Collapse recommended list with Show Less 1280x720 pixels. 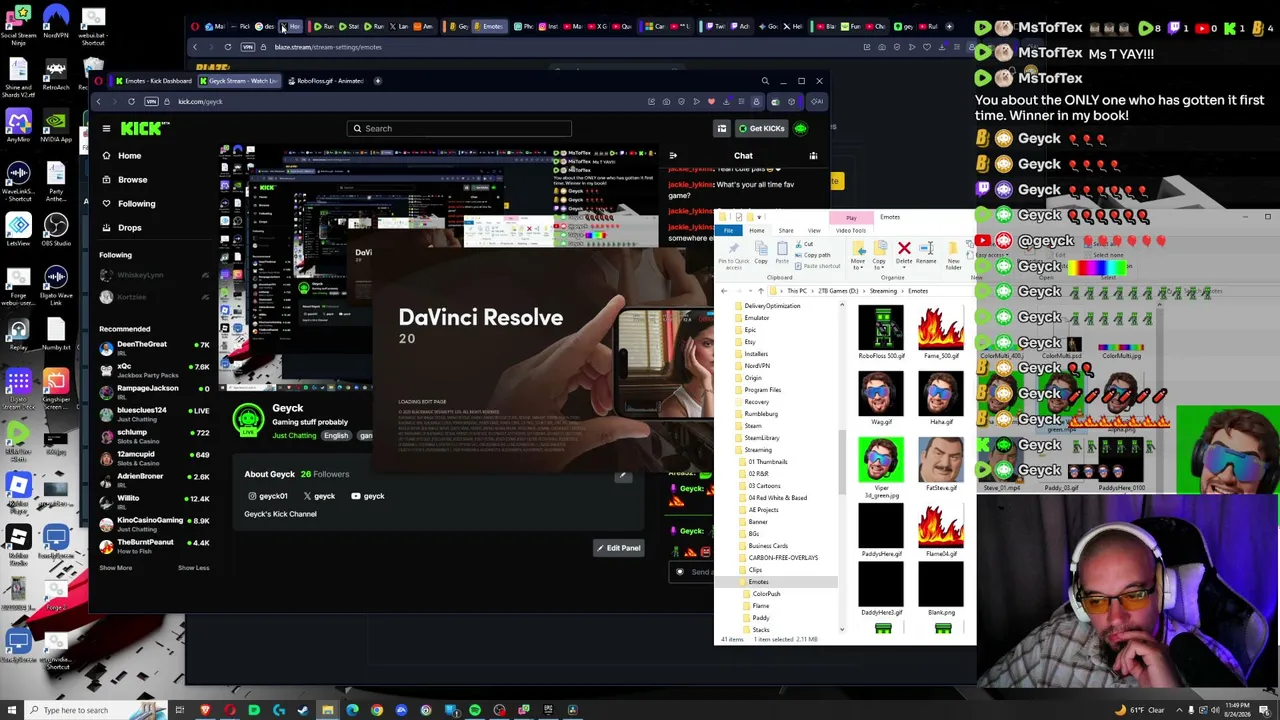[x=193, y=568]
